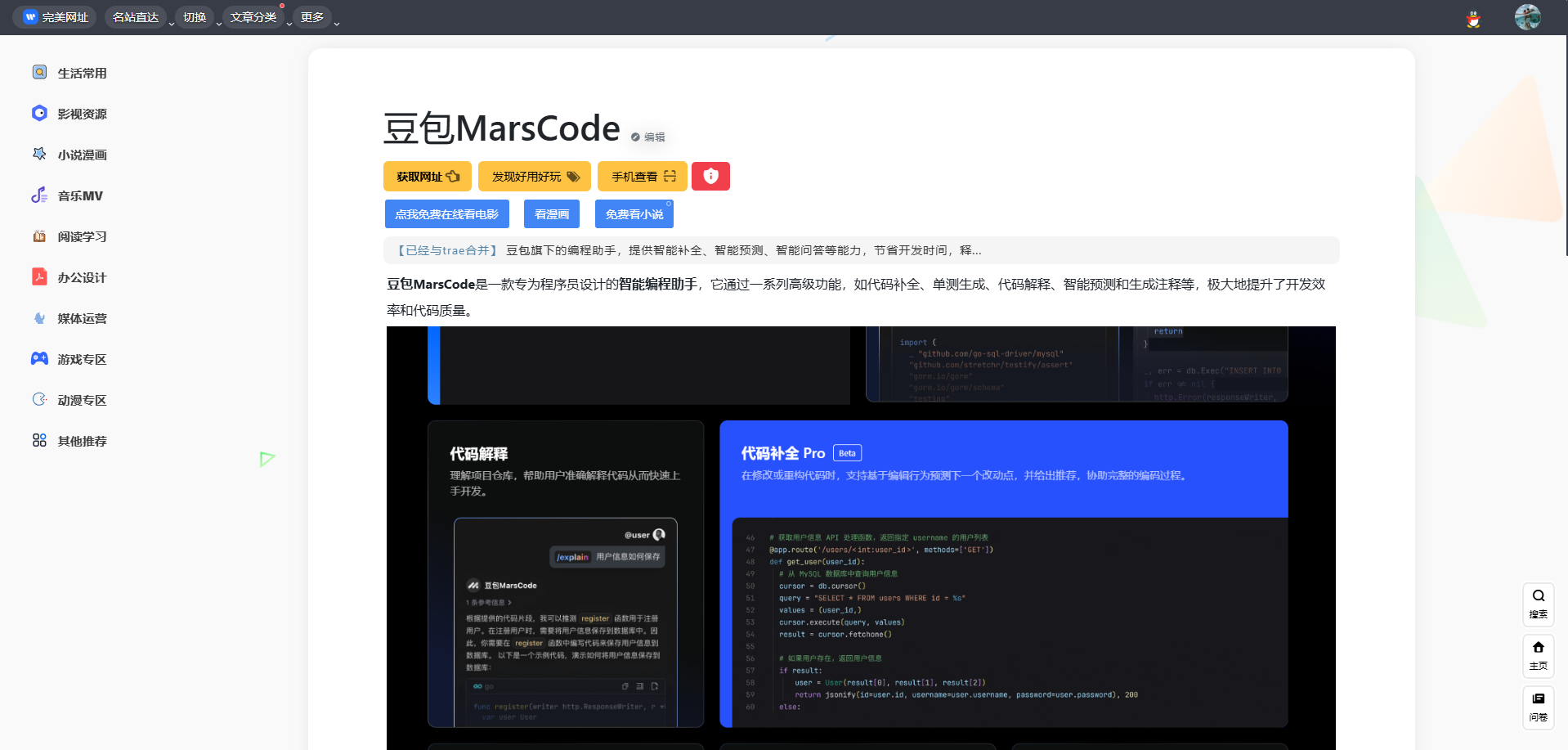Open the 小说漫画 sidebar category
The width and height of the screenshot is (1568, 750).
pyautogui.click(x=69, y=155)
